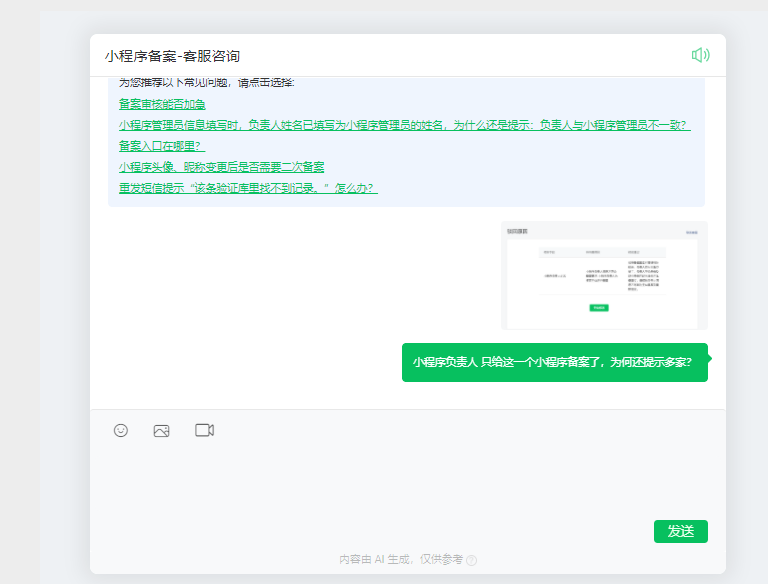
Task: Click the title 小程序备案-客服咨询
Action: [x=172, y=56]
